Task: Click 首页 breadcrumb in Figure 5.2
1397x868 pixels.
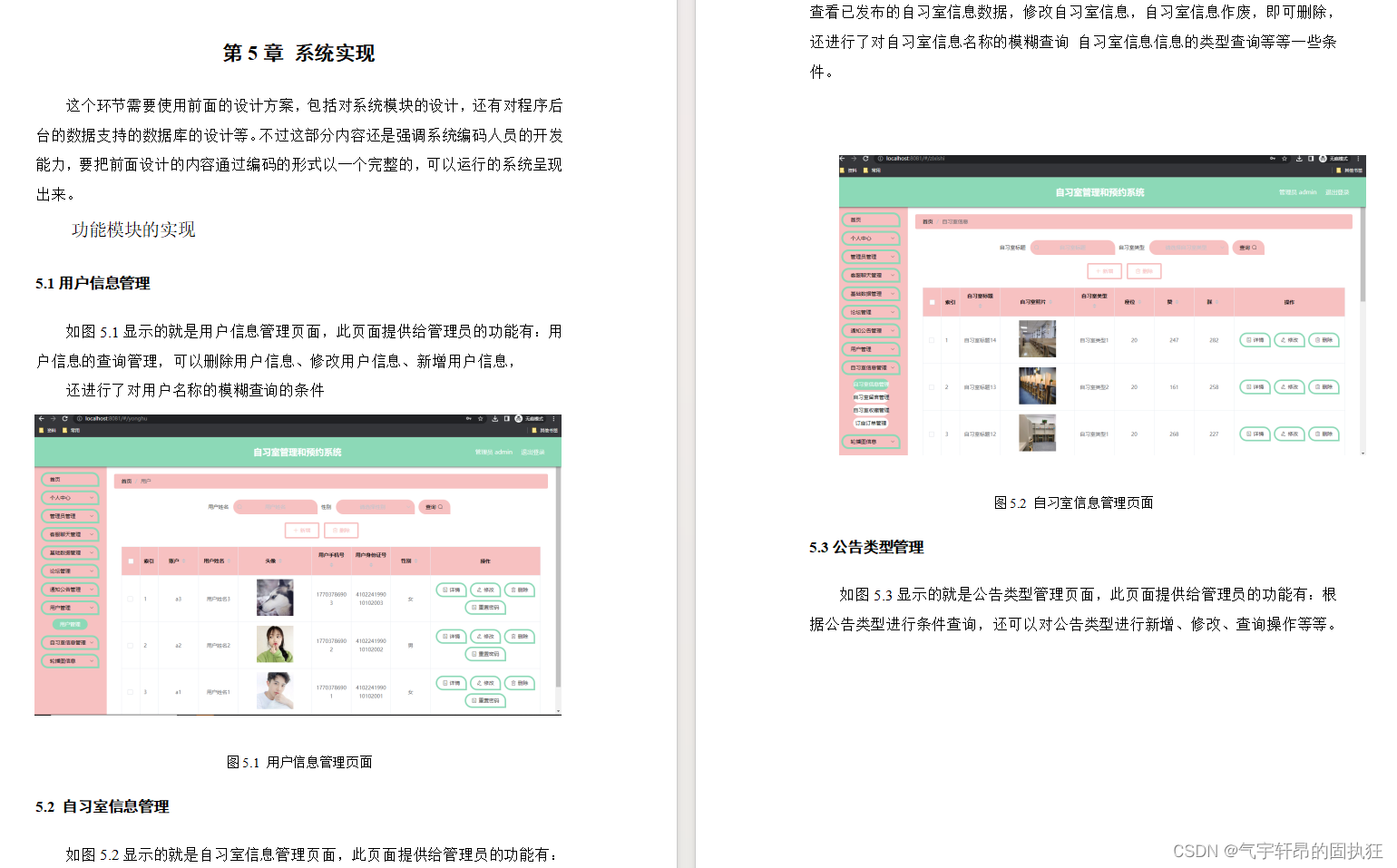Action: (928, 221)
